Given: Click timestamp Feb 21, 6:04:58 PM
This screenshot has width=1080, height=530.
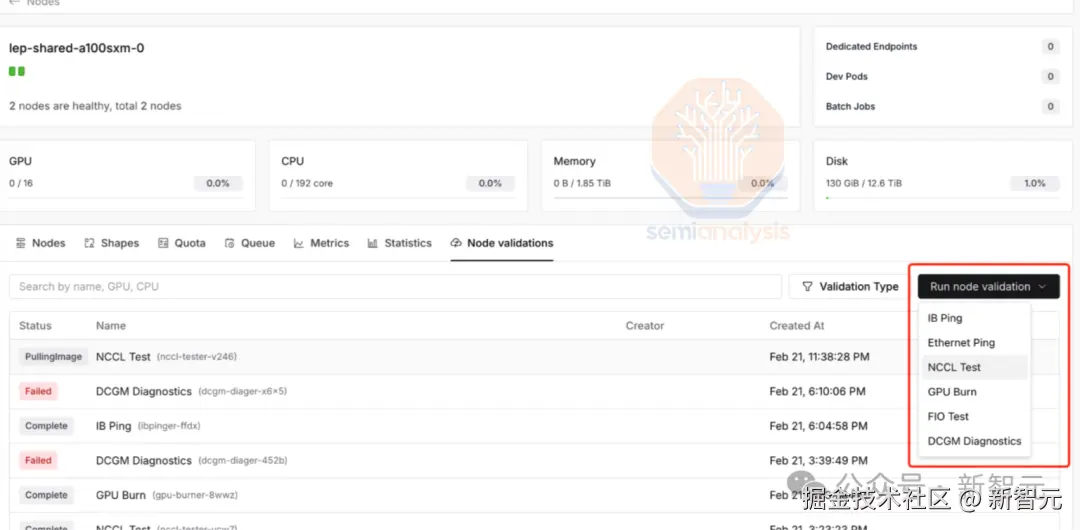Looking at the screenshot, I should click(x=818, y=426).
